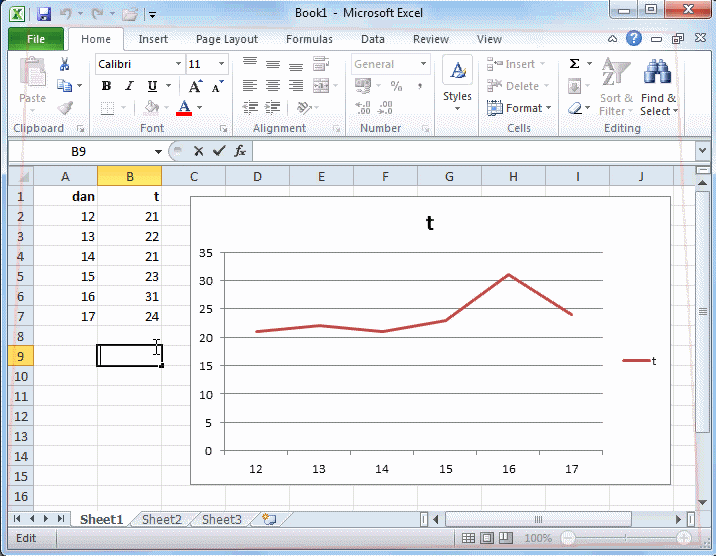Click the AutoSum sigma icon
Image resolution: width=716 pixels, height=556 pixels.
[574, 64]
